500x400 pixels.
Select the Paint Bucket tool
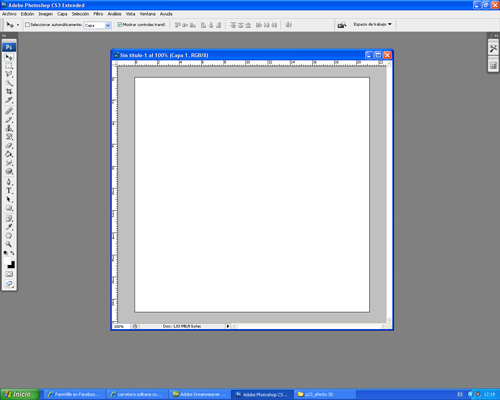(x=9, y=154)
